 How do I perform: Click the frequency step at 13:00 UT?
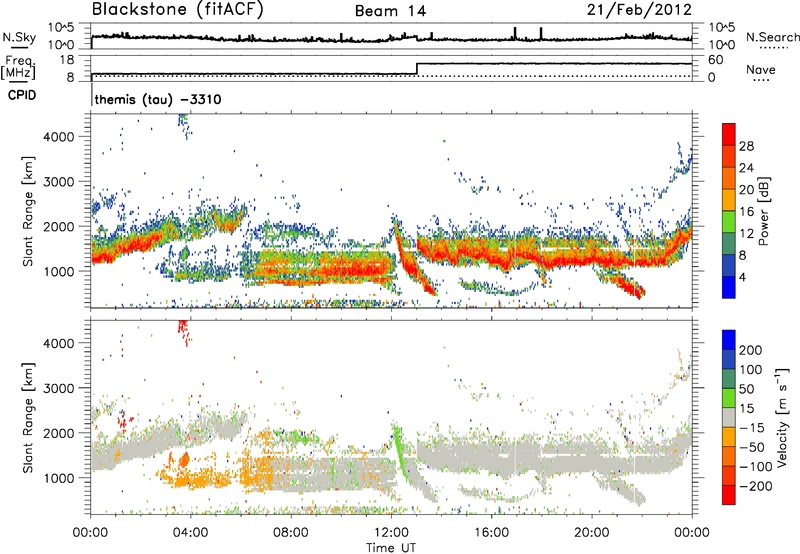pos(417,69)
